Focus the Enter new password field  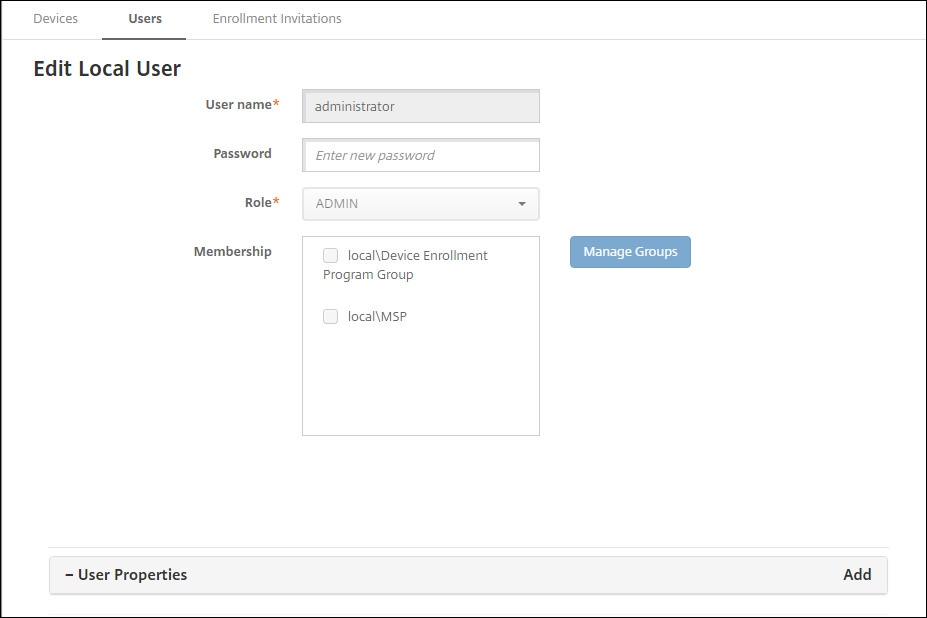point(421,155)
